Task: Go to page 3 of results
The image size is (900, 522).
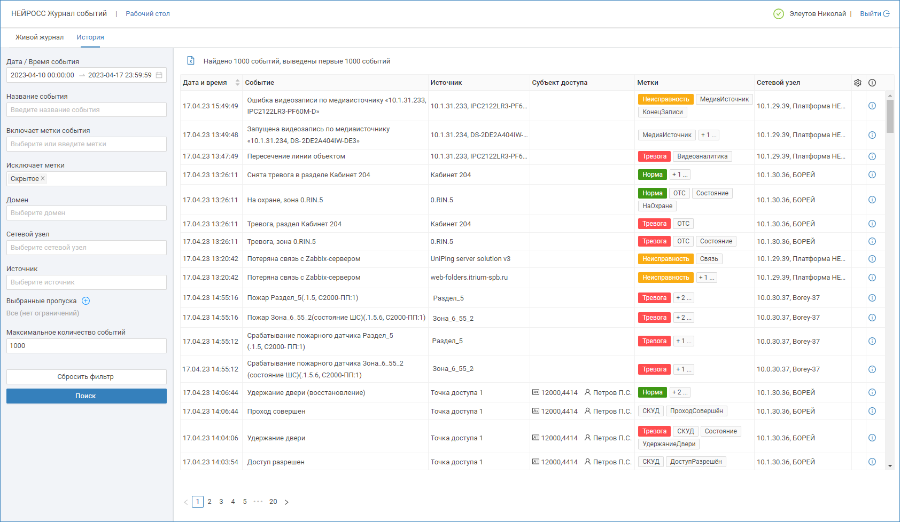Action: click(221, 502)
